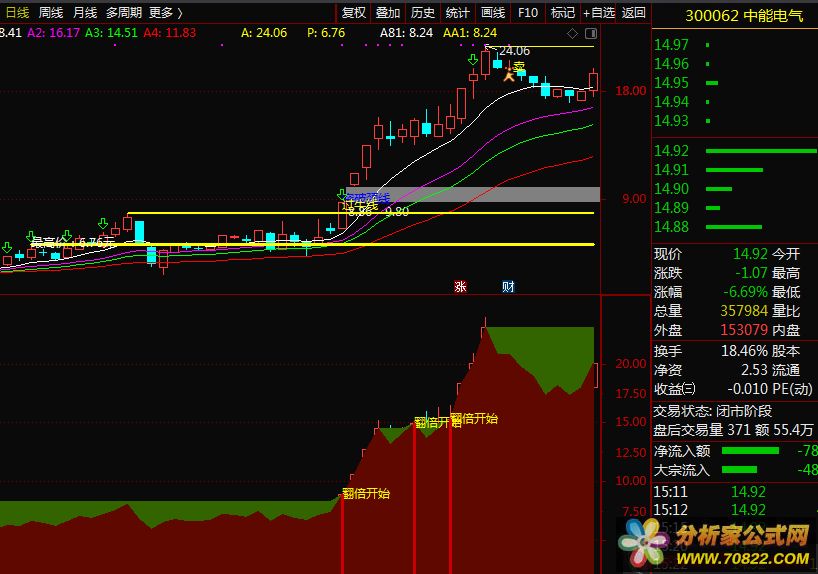Click the A2: 16.17 indicator value
818x574 pixels.
pyautogui.click(x=54, y=33)
